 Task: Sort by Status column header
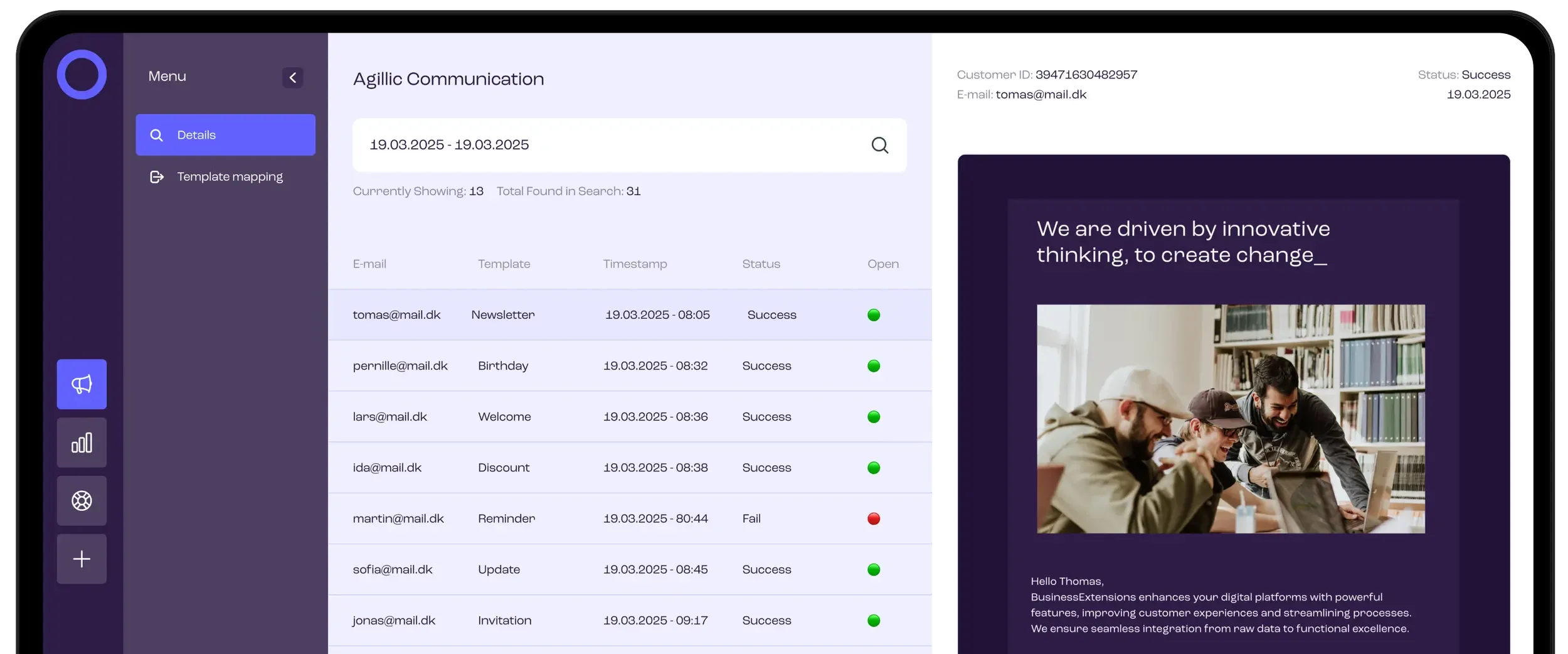click(x=761, y=264)
